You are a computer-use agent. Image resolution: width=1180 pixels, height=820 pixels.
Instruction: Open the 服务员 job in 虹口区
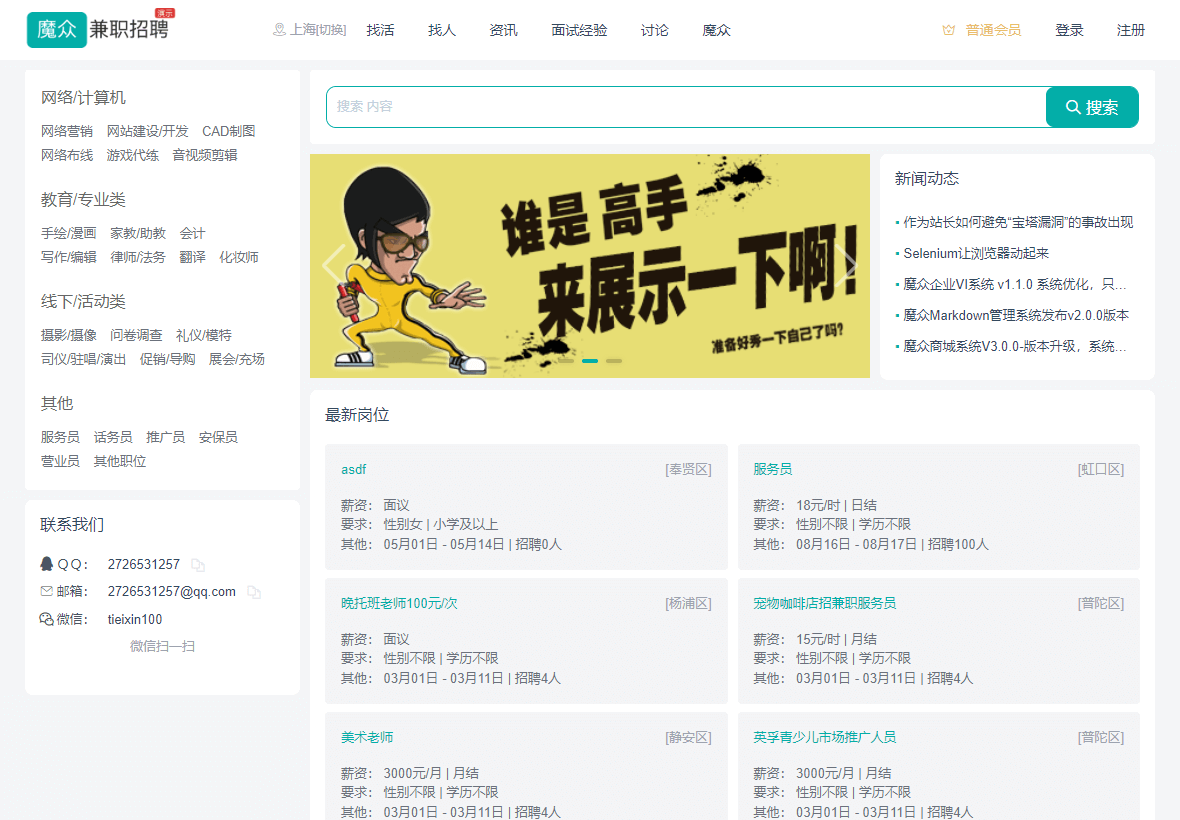pos(773,469)
